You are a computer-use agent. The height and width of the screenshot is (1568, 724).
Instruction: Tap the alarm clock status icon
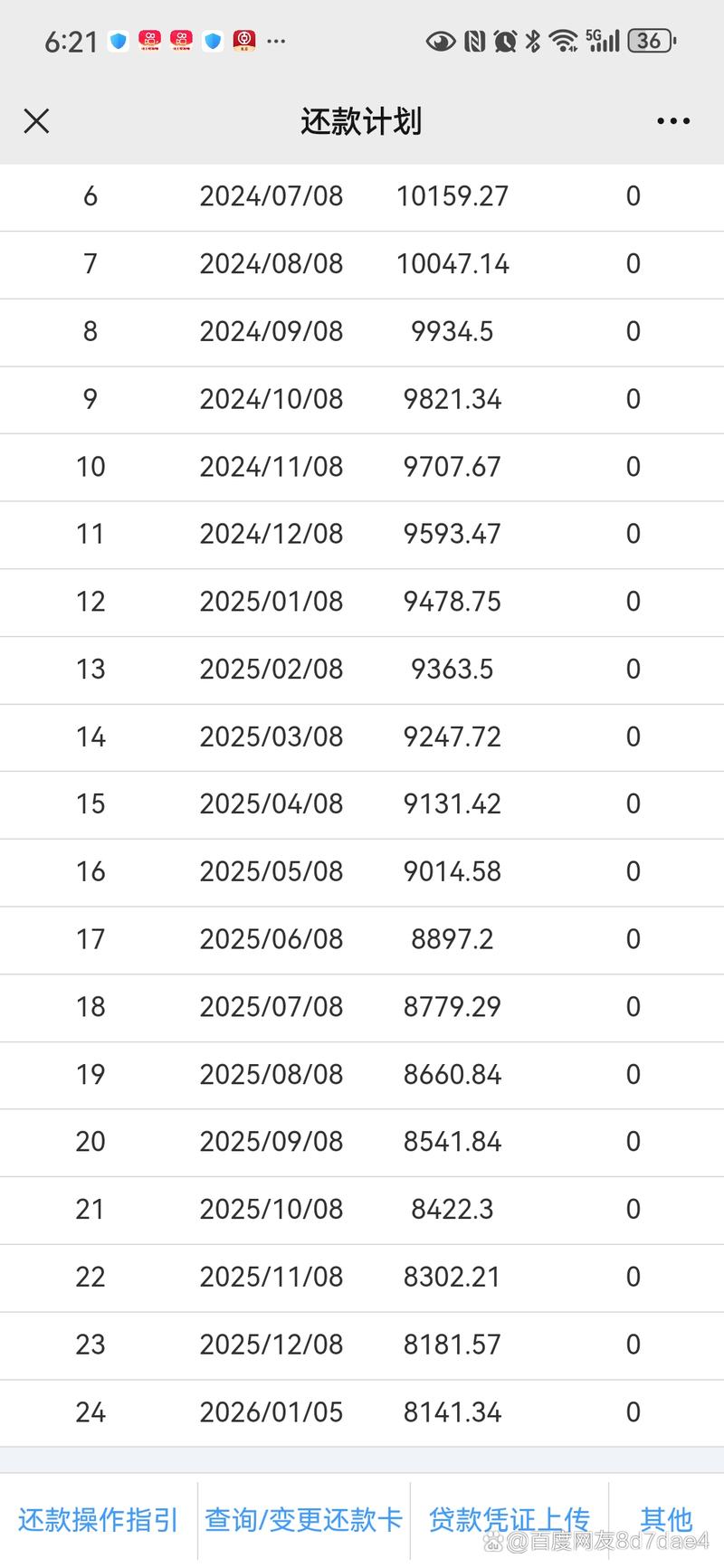505,41
